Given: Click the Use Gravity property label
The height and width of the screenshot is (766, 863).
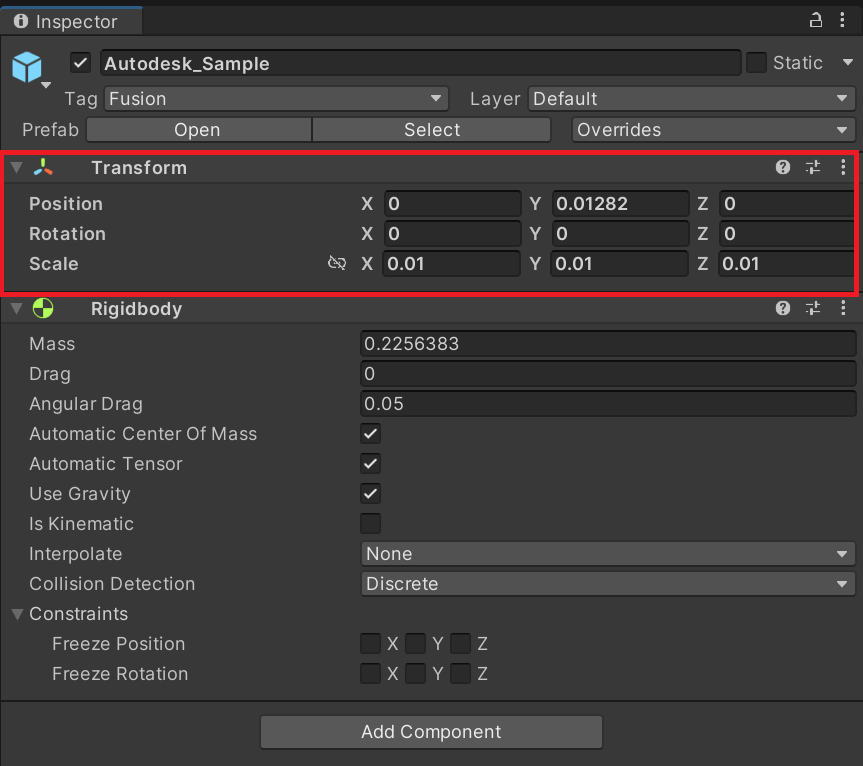Looking at the screenshot, I should pyautogui.click(x=80, y=494).
